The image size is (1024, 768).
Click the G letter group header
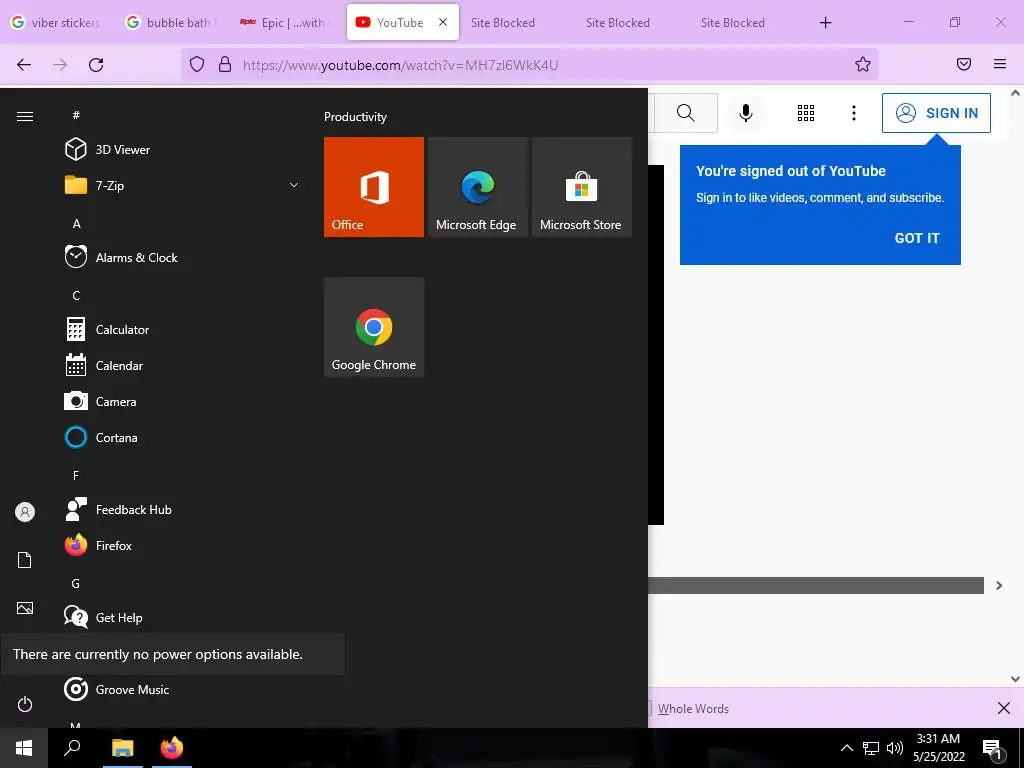[76, 583]
